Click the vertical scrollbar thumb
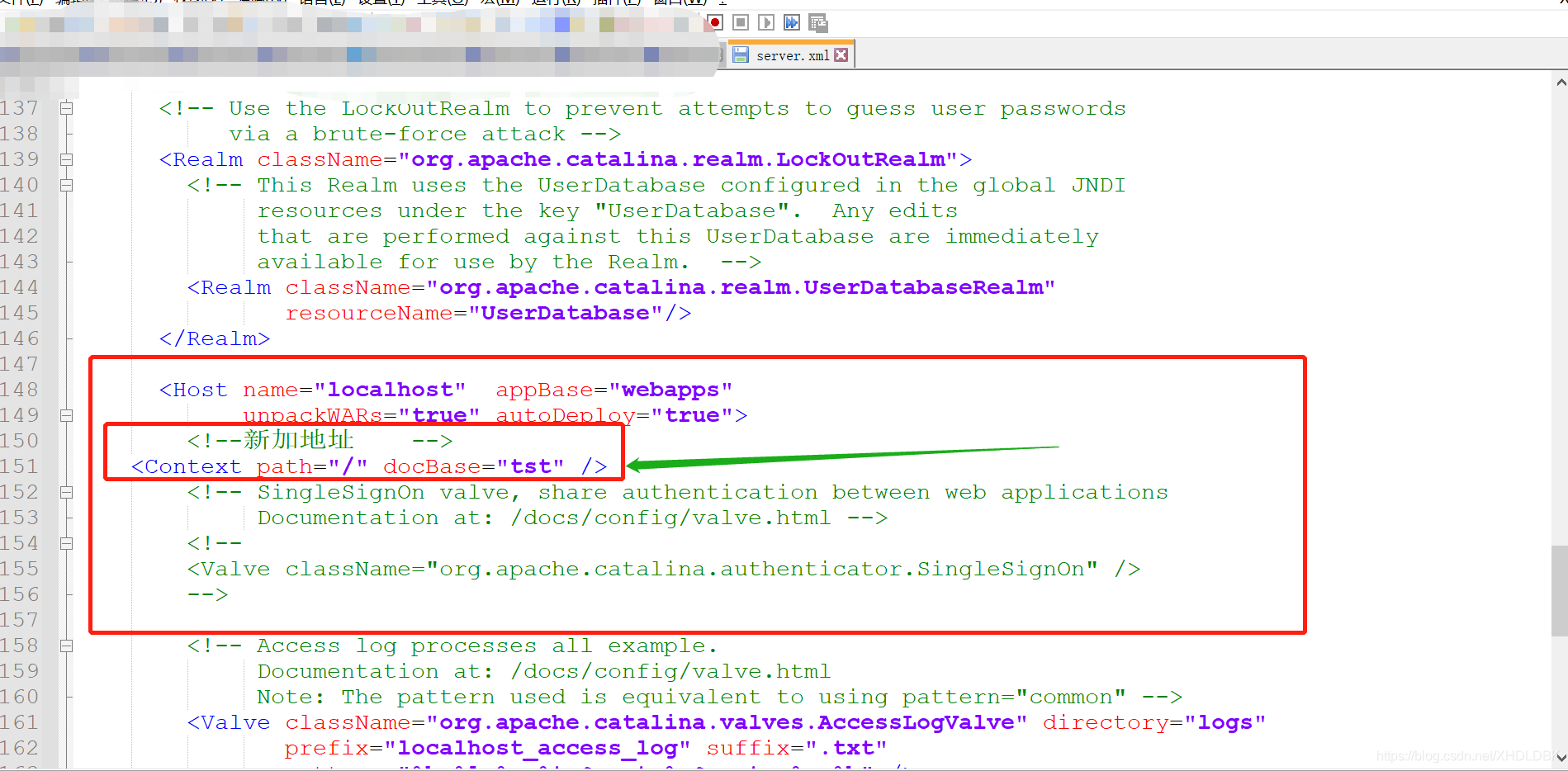 1560,590
